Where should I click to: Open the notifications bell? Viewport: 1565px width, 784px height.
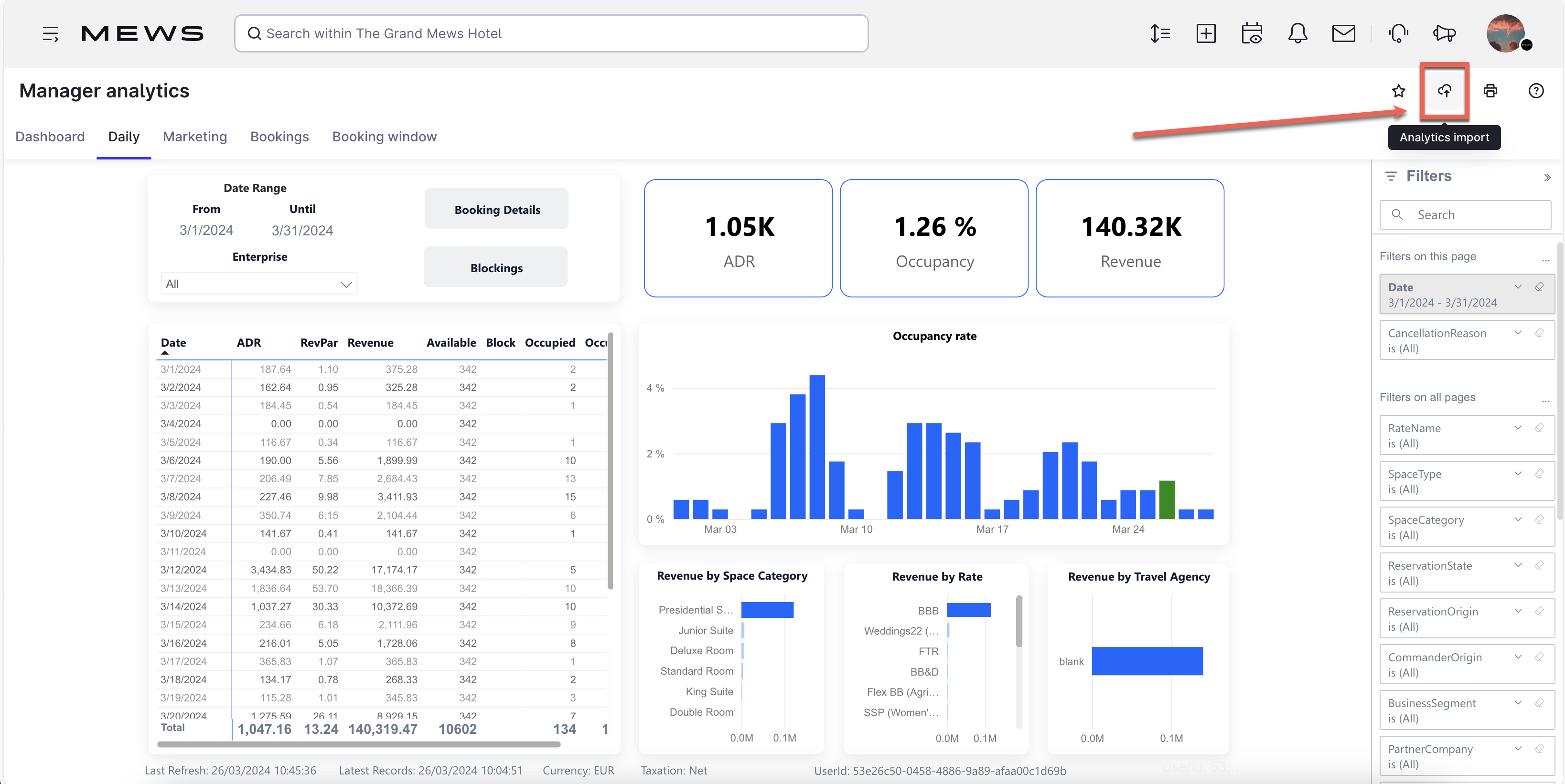tap(1297, 33)
